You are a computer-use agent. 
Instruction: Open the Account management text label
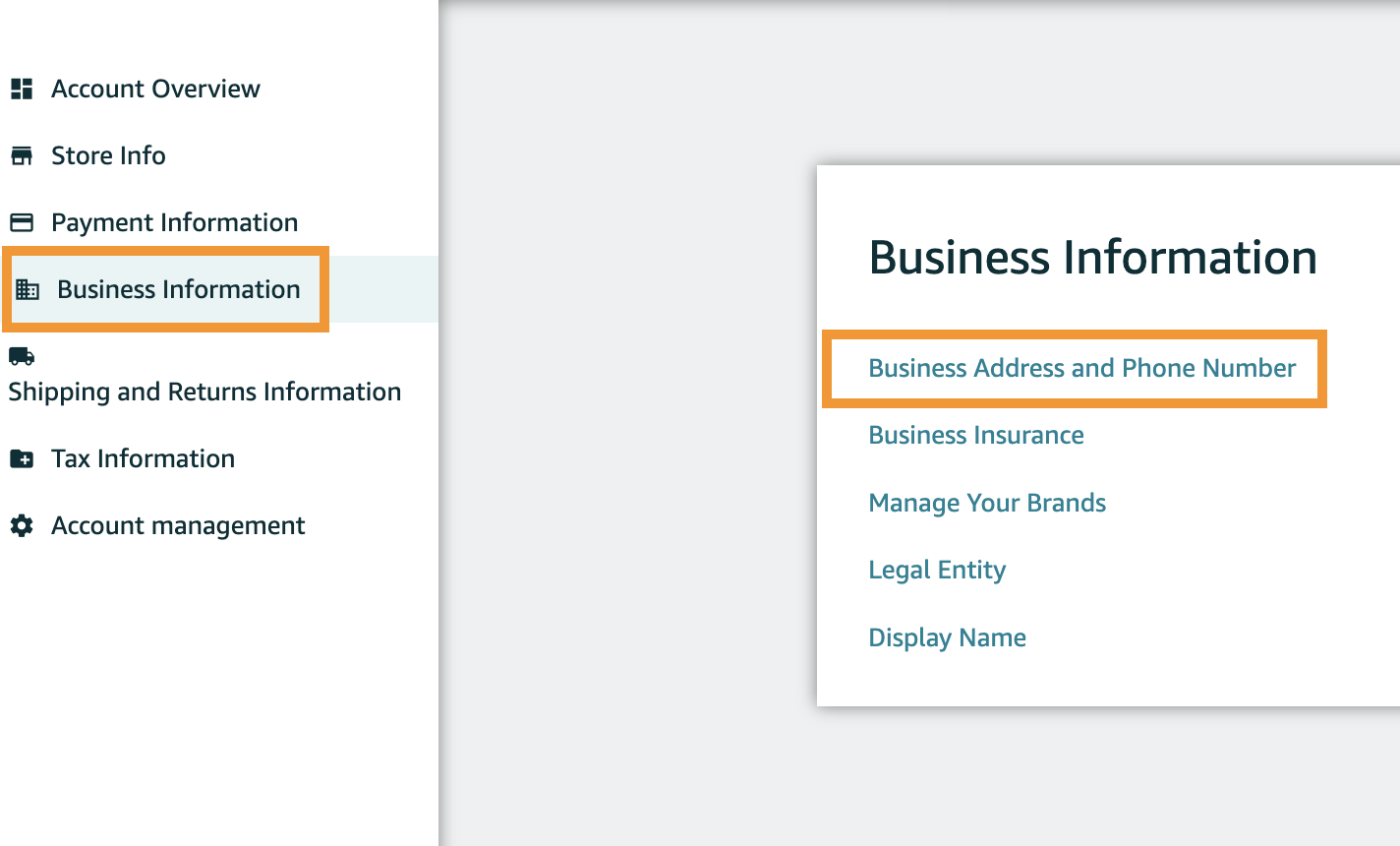click(x=178, y=525)
